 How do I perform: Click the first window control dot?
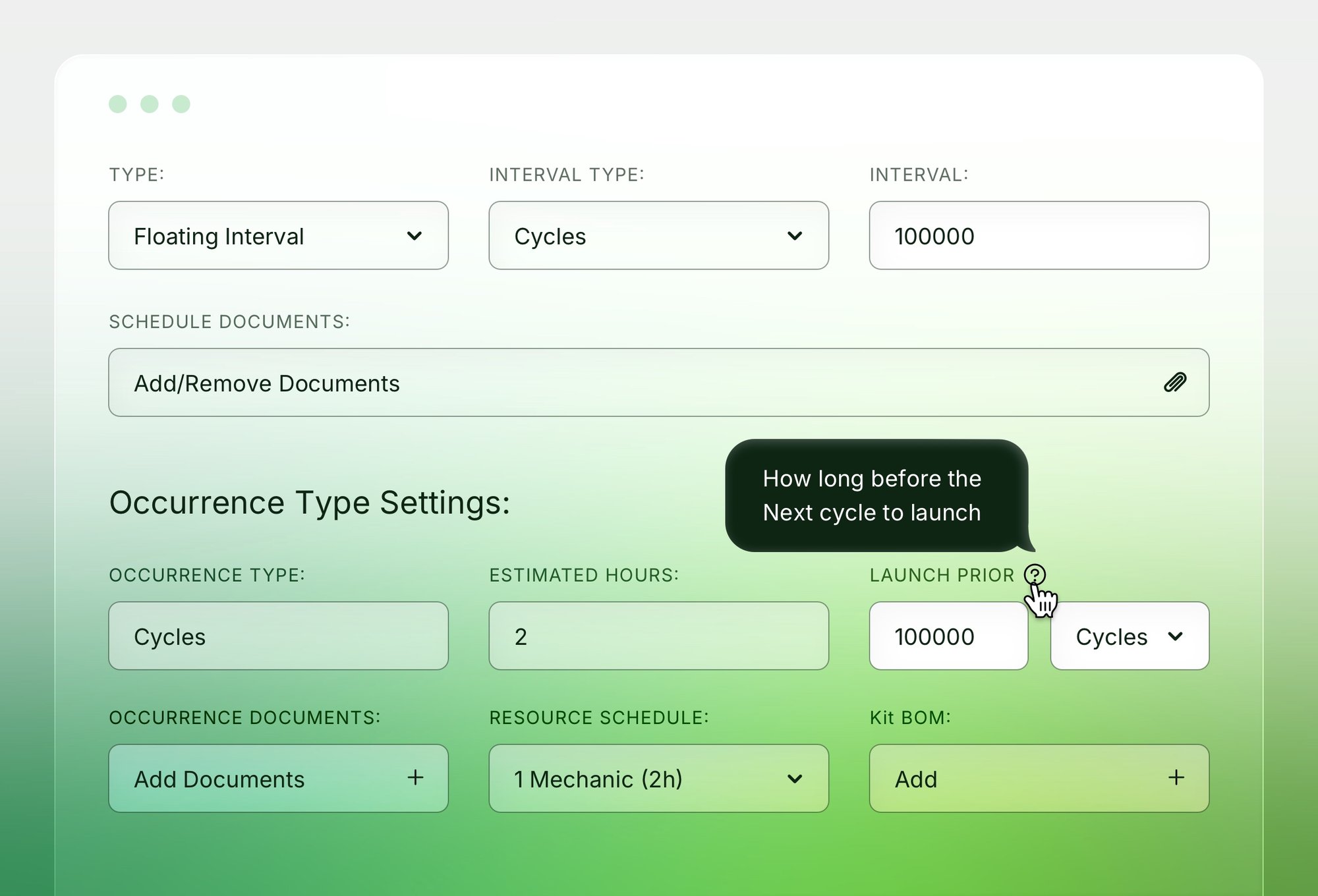point(118,104)
